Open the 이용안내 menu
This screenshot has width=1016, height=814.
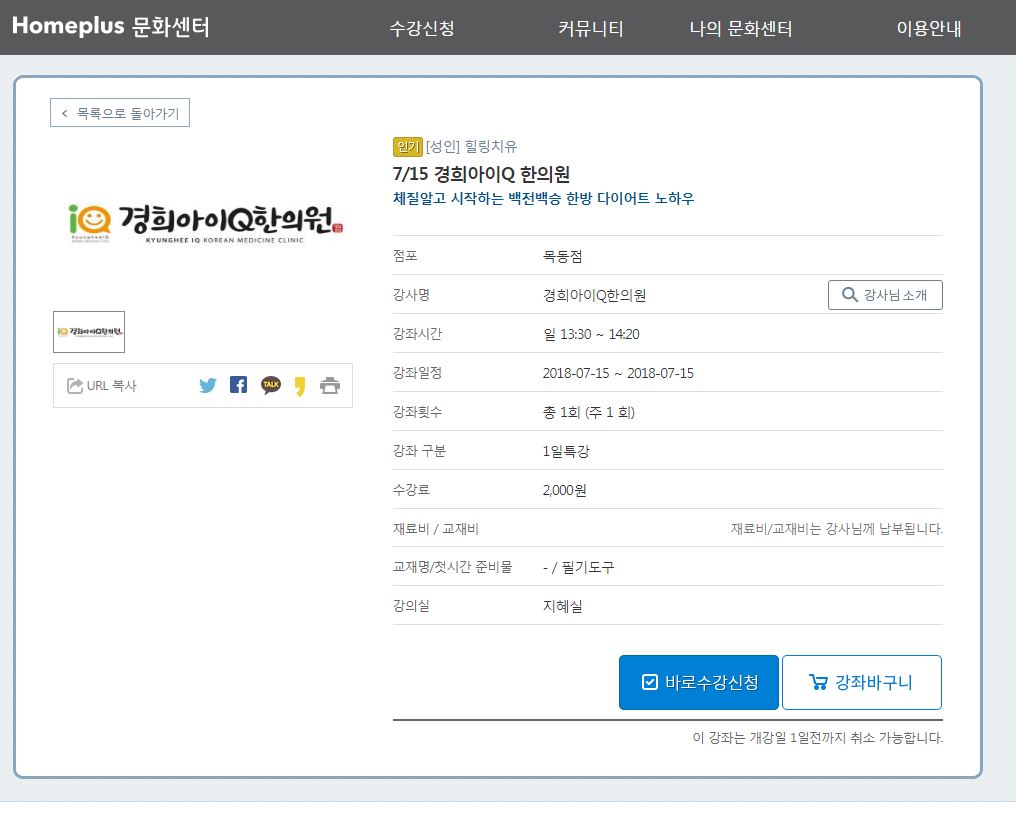pyautogui.click(x=929, y=29)
